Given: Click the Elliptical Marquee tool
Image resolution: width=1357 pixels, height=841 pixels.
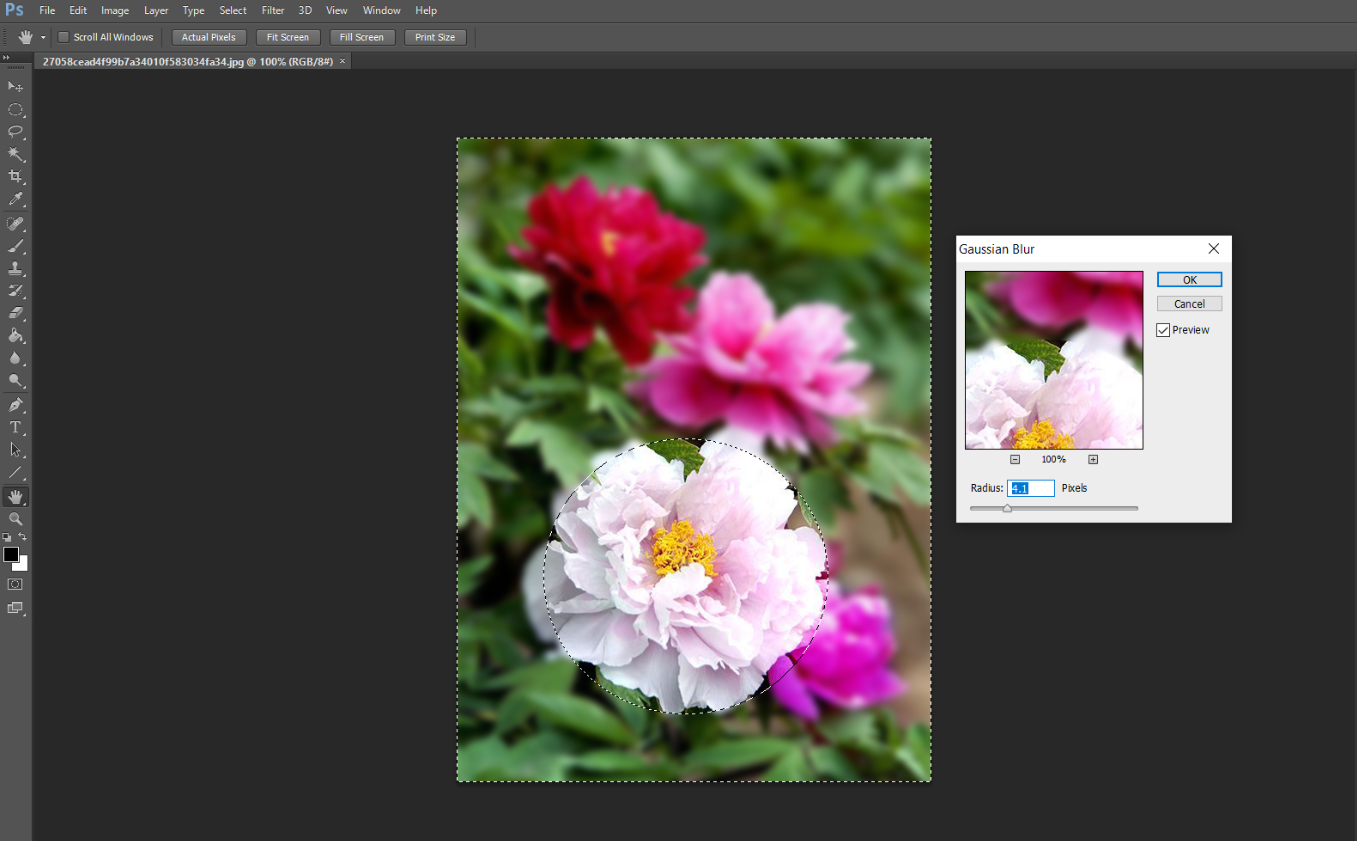Looking at the screenshot, I should pos(16,109).
